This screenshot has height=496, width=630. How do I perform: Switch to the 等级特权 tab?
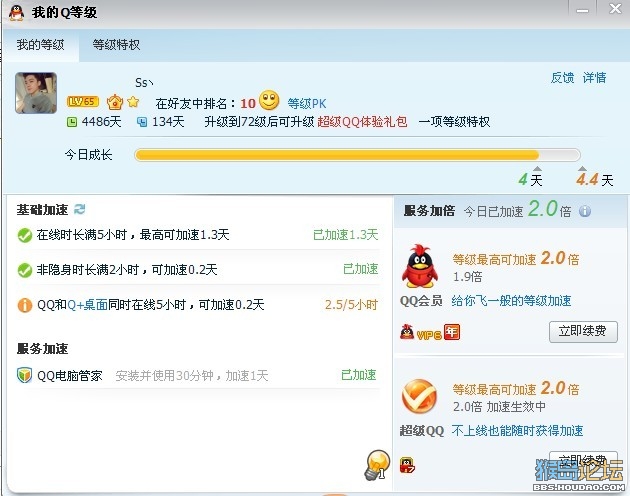tap(116, 45)
